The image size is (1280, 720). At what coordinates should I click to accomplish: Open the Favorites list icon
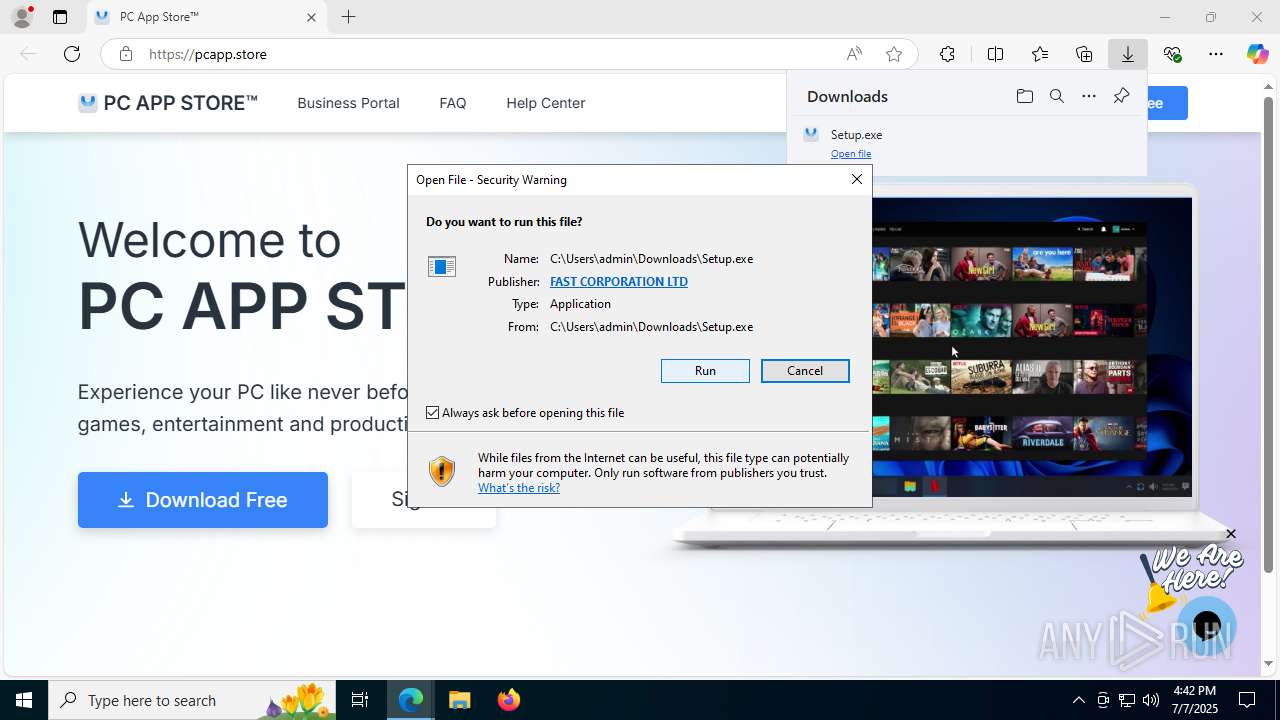click(1040, 54)
